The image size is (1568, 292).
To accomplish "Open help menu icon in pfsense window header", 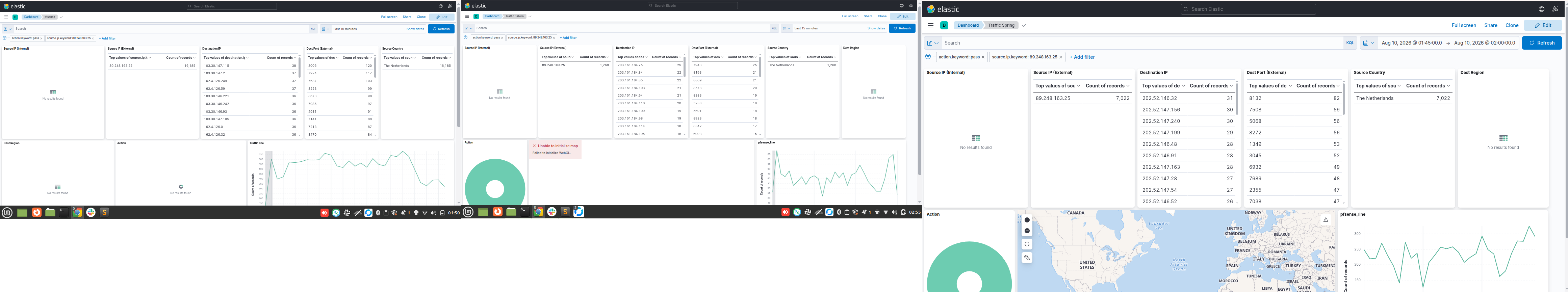I will (441, 6).
